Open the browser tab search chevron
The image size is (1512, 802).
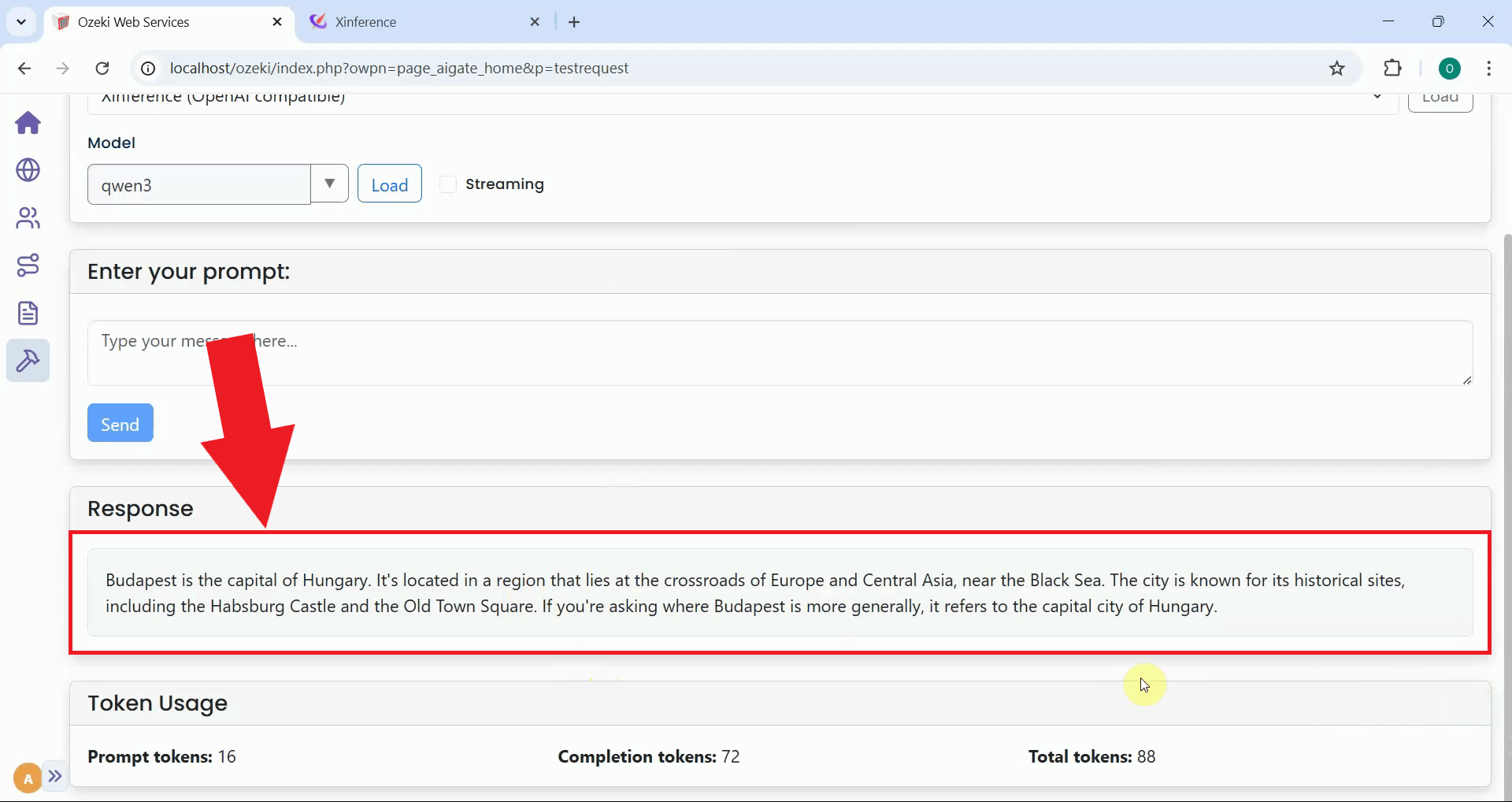[21, 21]
